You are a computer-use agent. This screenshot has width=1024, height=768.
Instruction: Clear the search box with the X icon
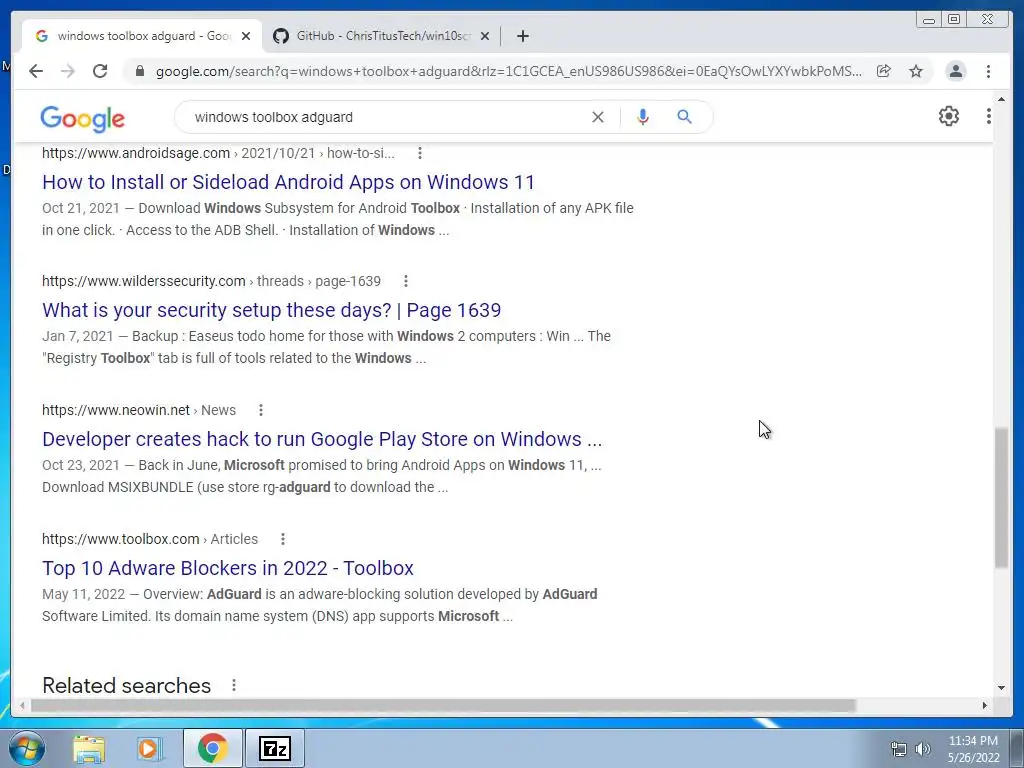click(598, 117)
